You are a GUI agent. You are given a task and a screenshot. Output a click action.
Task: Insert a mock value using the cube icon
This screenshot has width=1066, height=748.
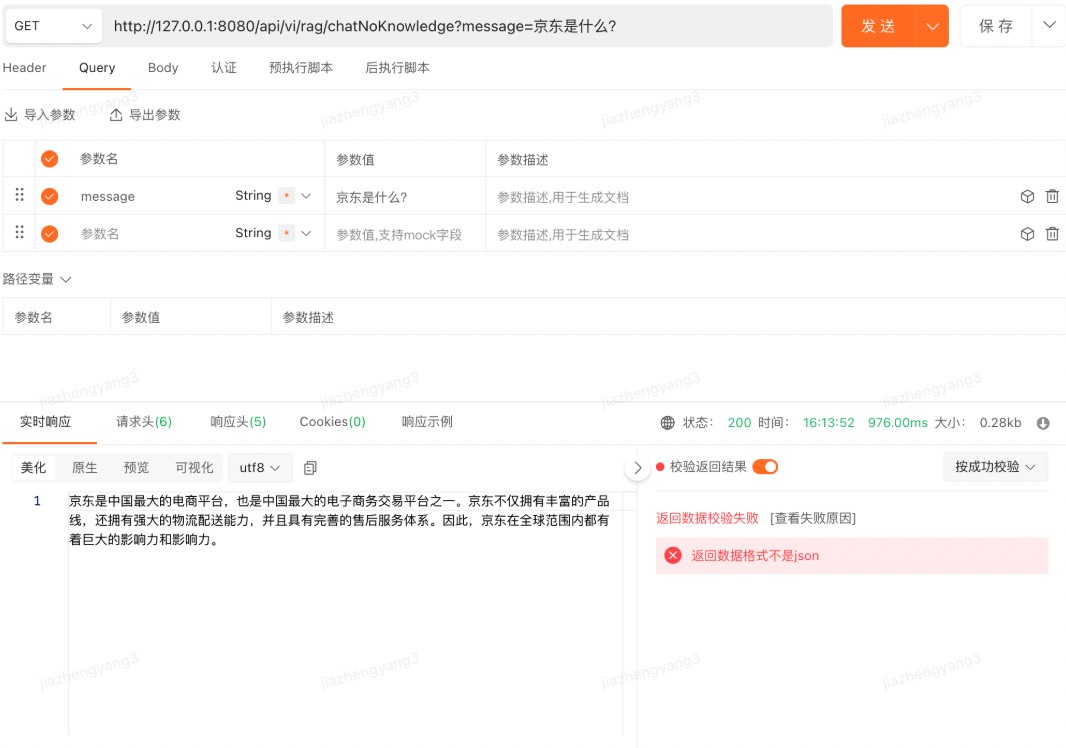pos(1027,196)
